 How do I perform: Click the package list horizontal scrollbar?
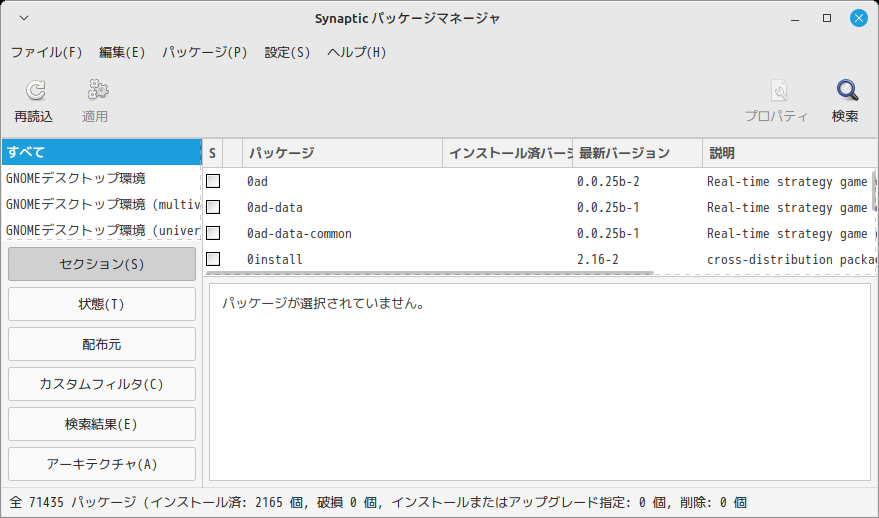(x=429, y=273)
